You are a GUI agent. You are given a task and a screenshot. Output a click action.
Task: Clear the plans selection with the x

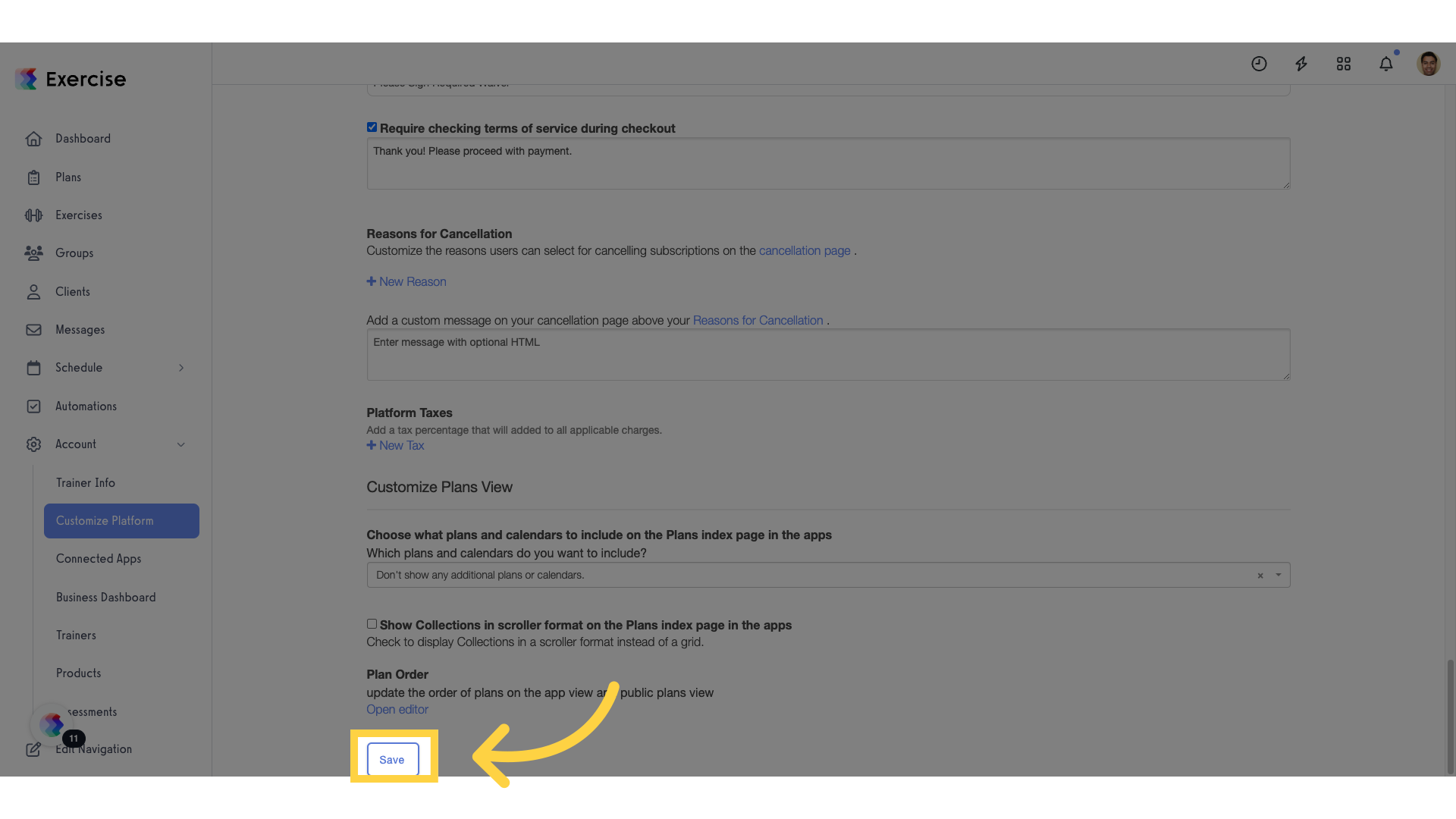(x=1260, y=576)
